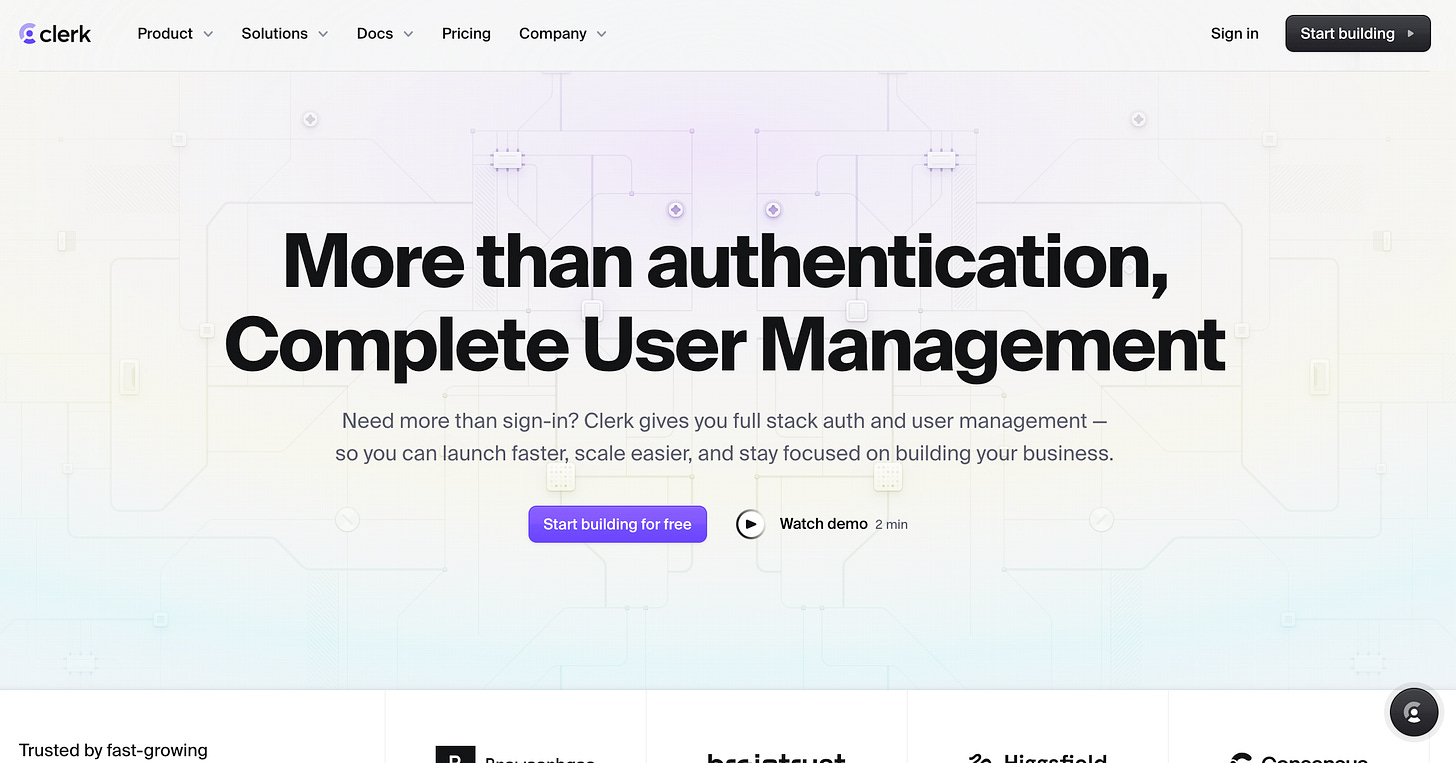Expand the Company menu
The height and width of the screenshot is (763, 1456).
(x=563, y=34)
